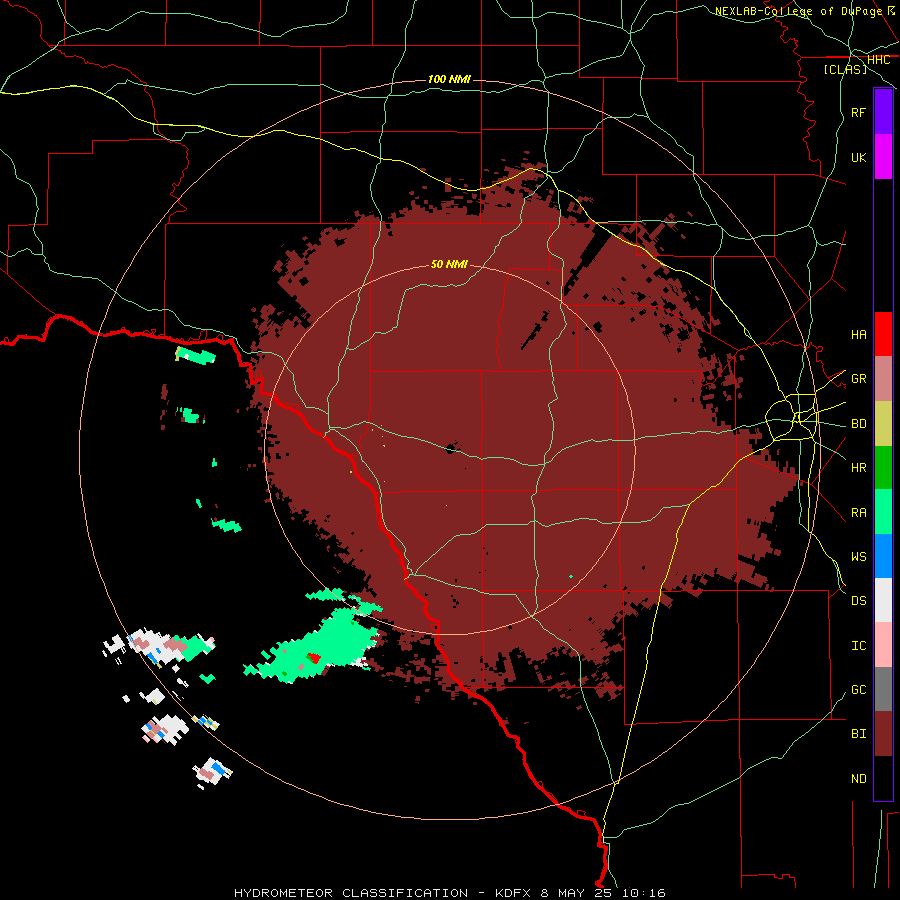Click the 10:16 time stamp
The image size is (900, 900).
click(x=642, y=893)
